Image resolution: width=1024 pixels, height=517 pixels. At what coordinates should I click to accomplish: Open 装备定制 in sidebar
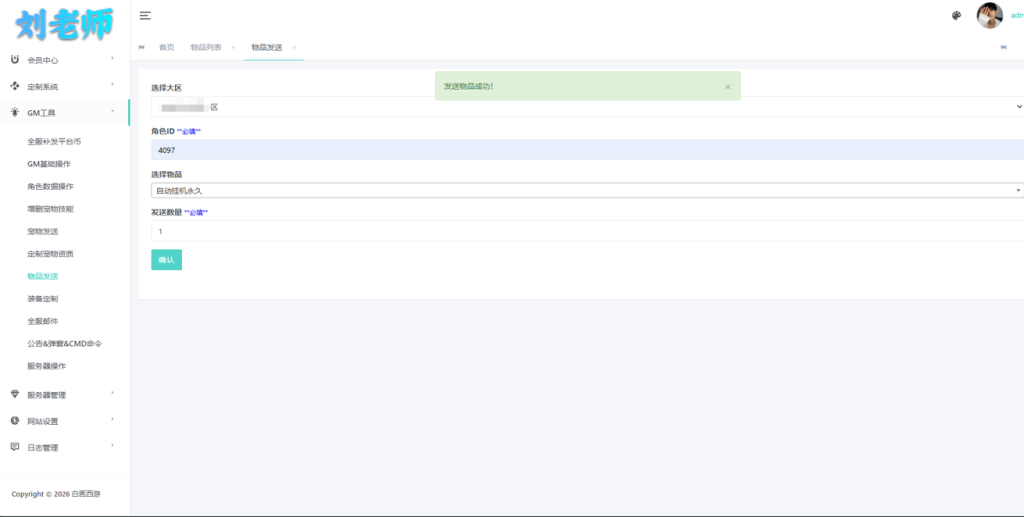coord(42,299)
